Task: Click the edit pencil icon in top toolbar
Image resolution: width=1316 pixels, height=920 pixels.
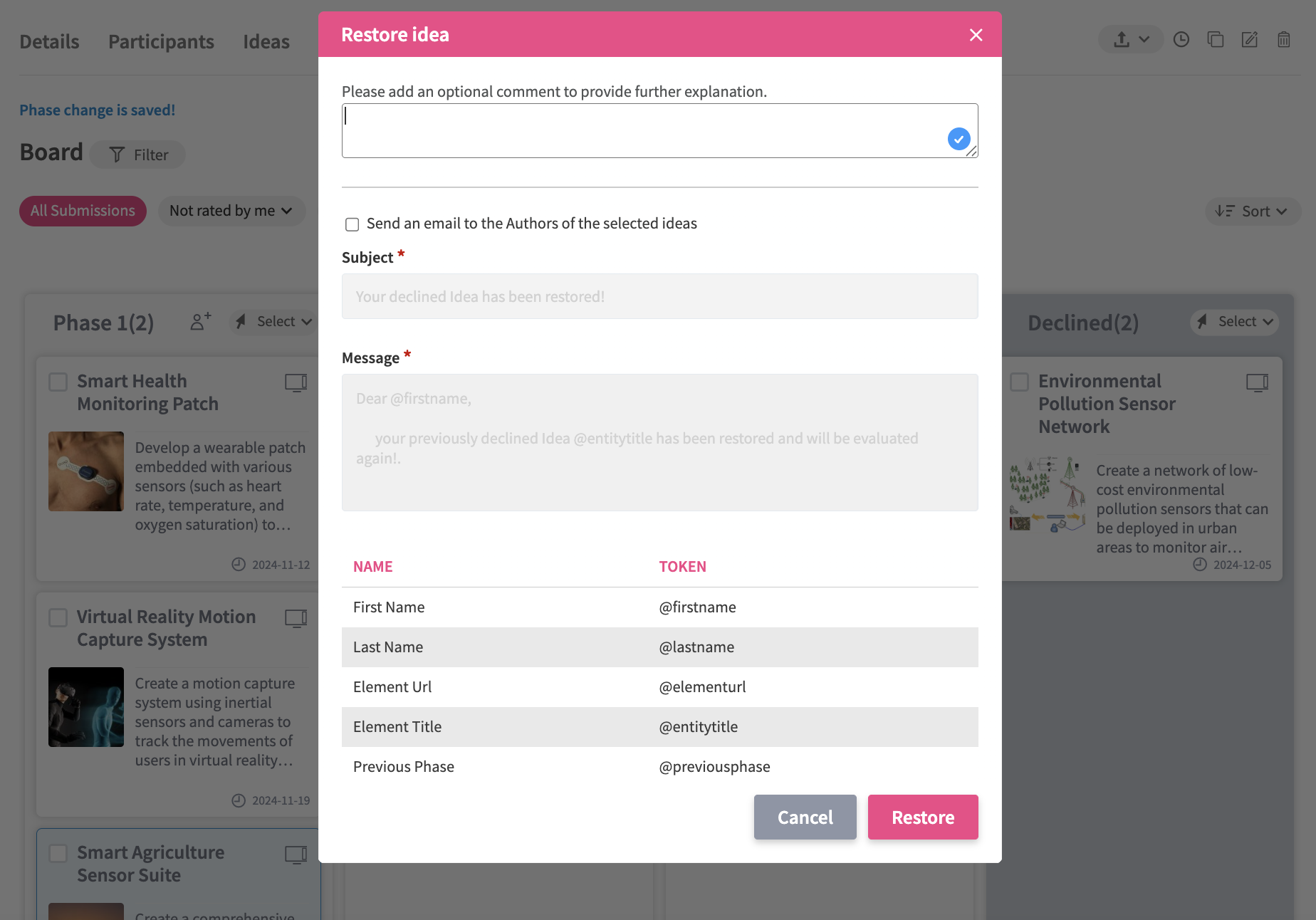Action: click(x=1250, y=40)
